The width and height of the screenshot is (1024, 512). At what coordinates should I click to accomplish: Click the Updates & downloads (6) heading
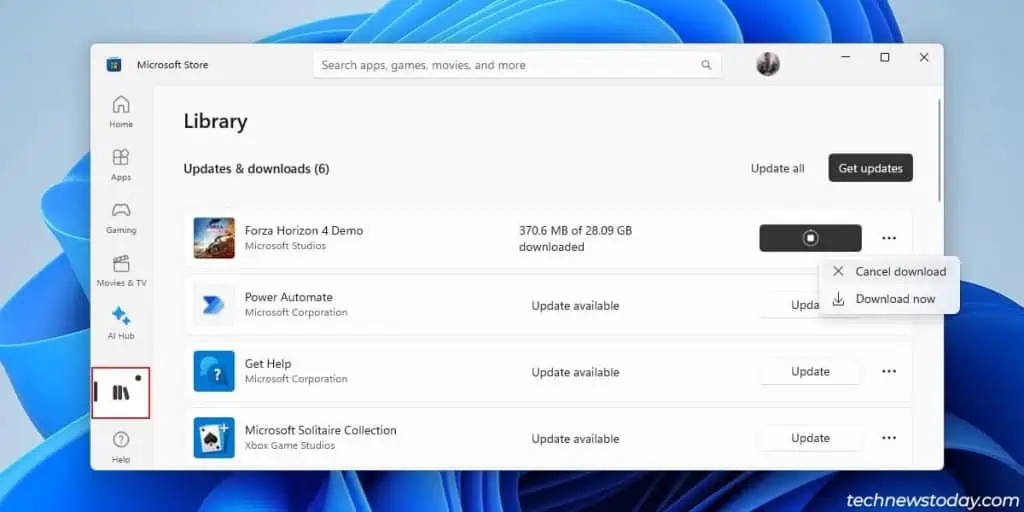[x=256, y=168]
